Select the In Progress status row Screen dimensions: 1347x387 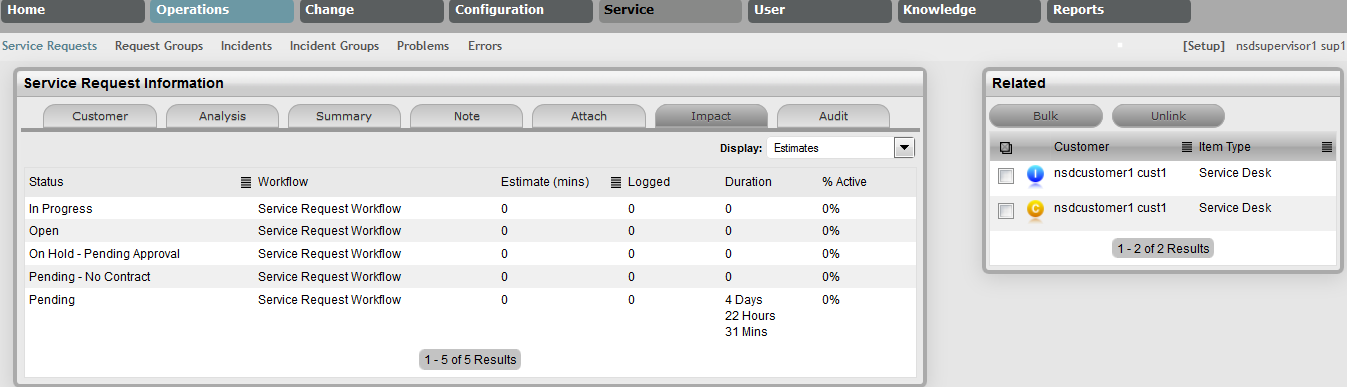470,209
